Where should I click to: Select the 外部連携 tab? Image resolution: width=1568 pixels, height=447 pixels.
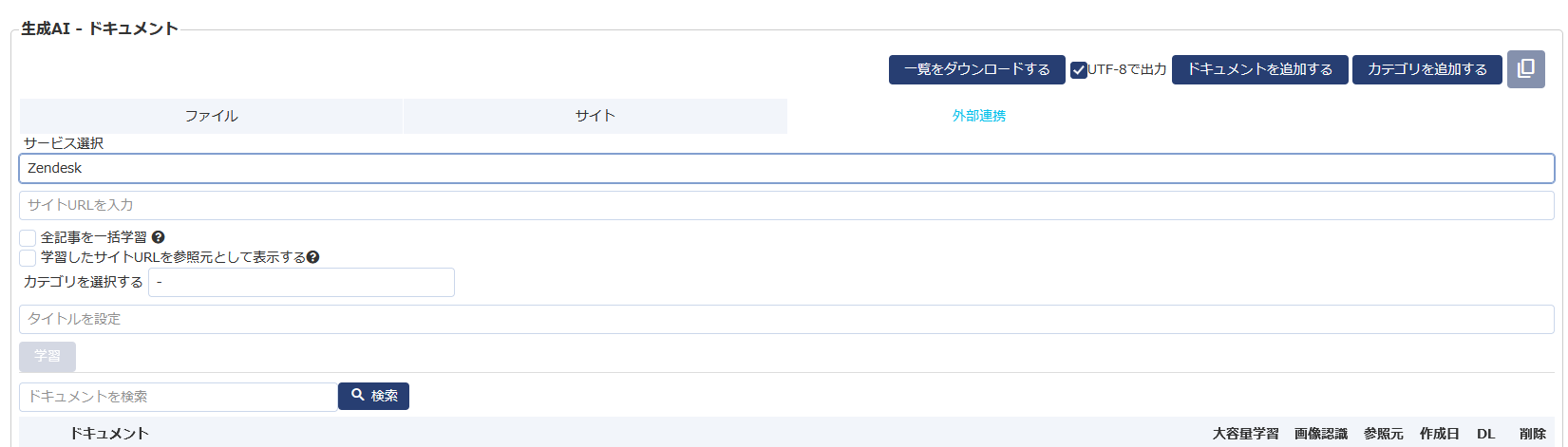(978, 116)
